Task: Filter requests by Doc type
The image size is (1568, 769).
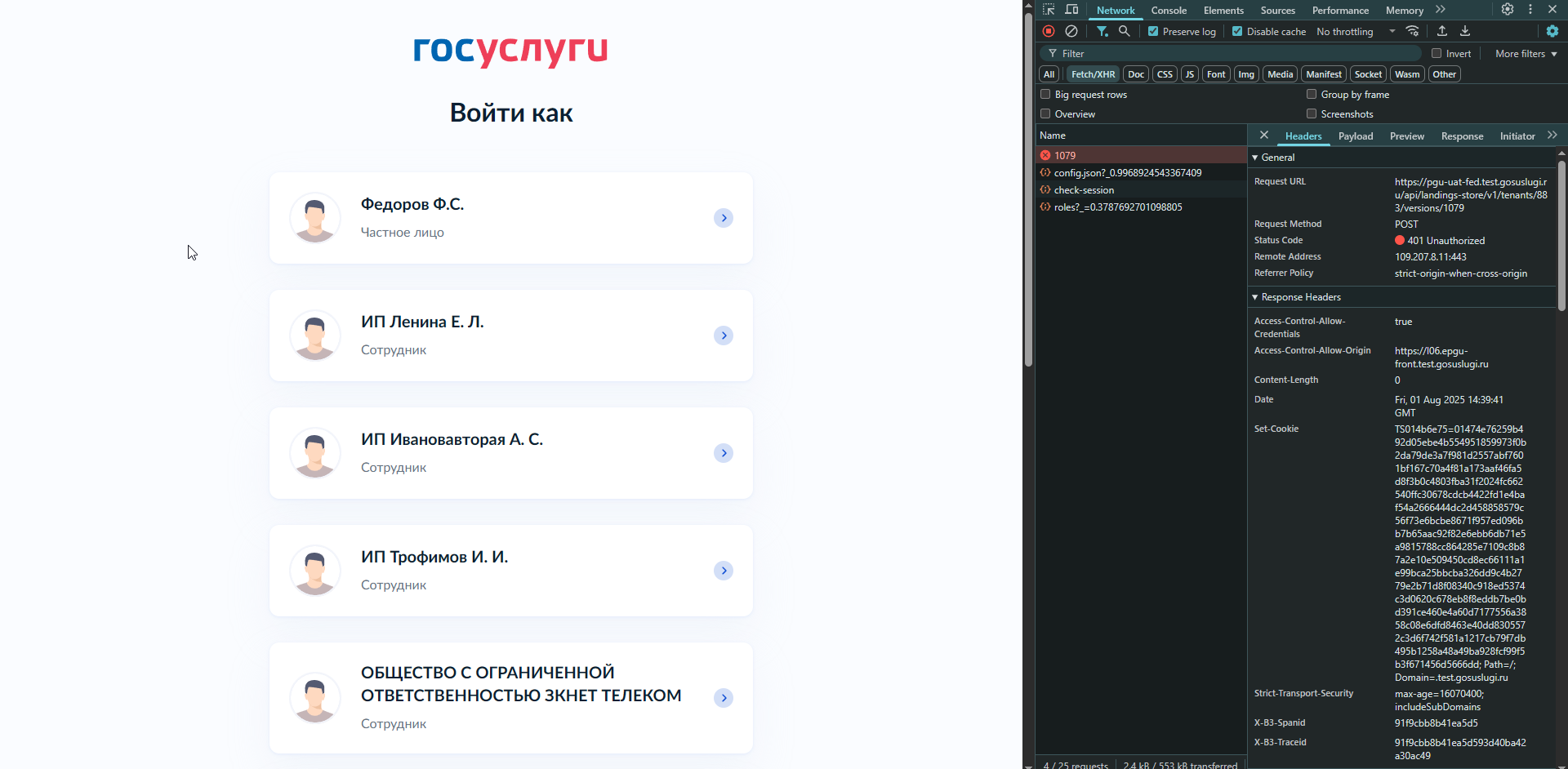Action: pos(1136,74)
